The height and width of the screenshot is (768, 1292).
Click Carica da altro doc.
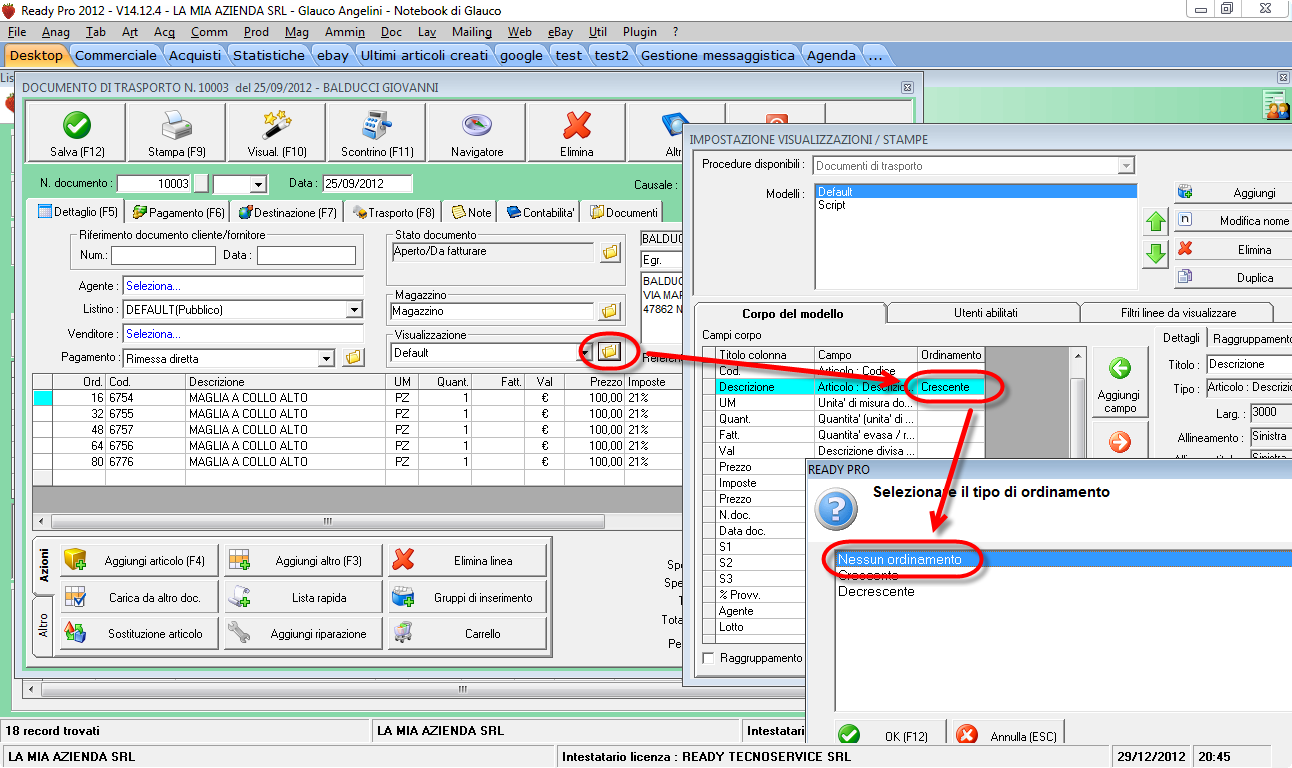point(139,597)
